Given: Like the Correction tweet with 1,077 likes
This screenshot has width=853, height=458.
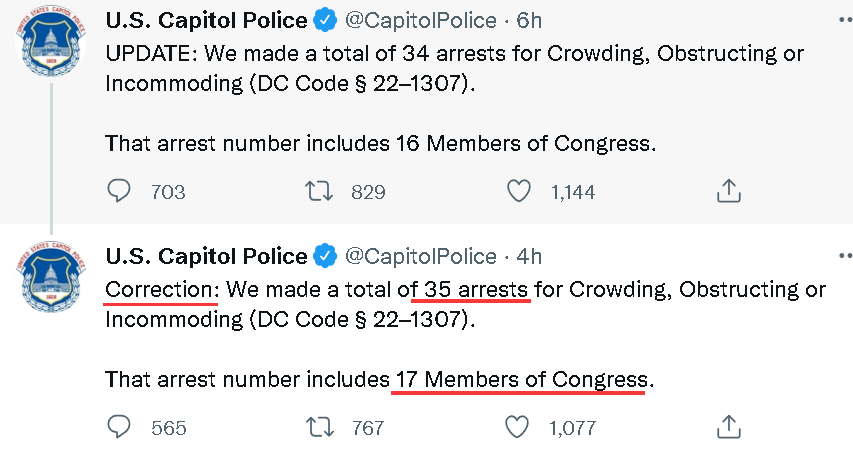Looking at the screenshot, I should tap(517, 427).
